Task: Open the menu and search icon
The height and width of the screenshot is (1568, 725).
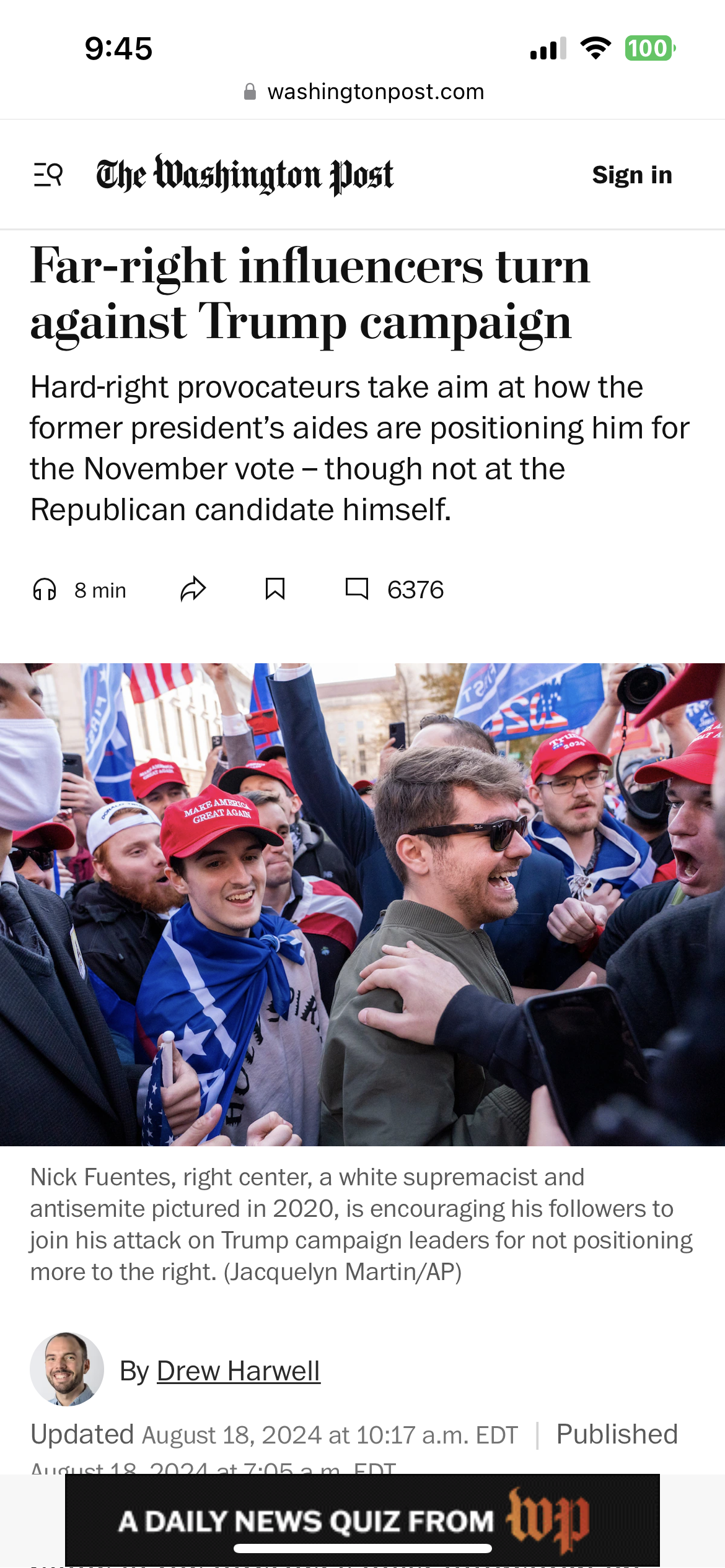Action: (x=48, y=175)
